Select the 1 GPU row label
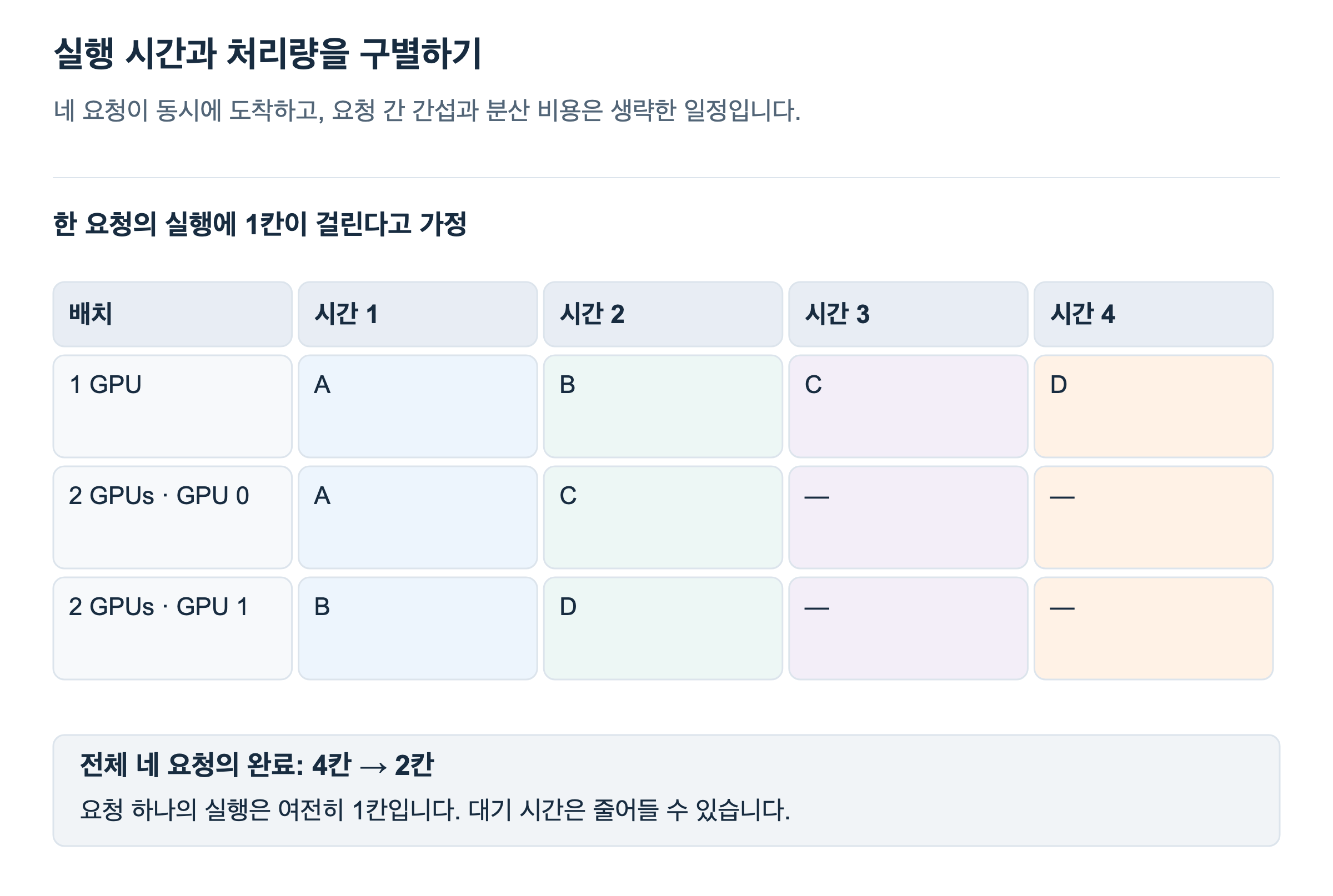This screenshot has height=896, width=1333. pos(173,406)
